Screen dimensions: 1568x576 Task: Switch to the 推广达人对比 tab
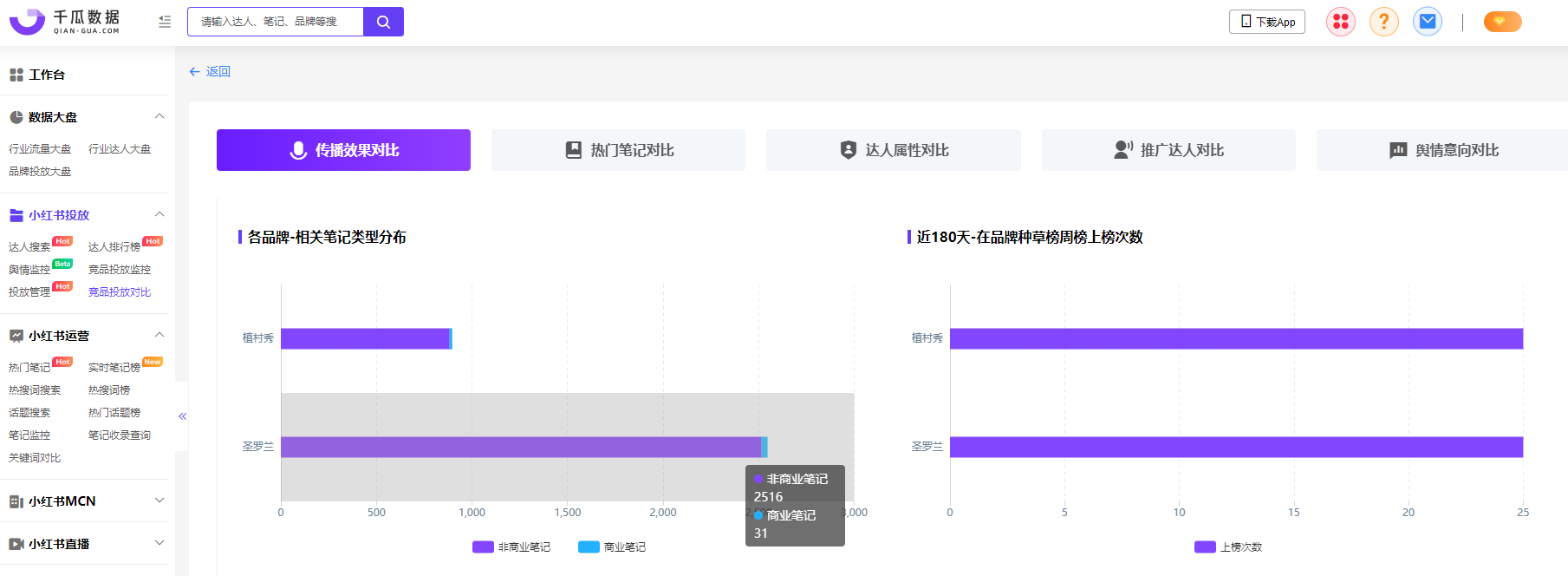(x=1168, y=150)
